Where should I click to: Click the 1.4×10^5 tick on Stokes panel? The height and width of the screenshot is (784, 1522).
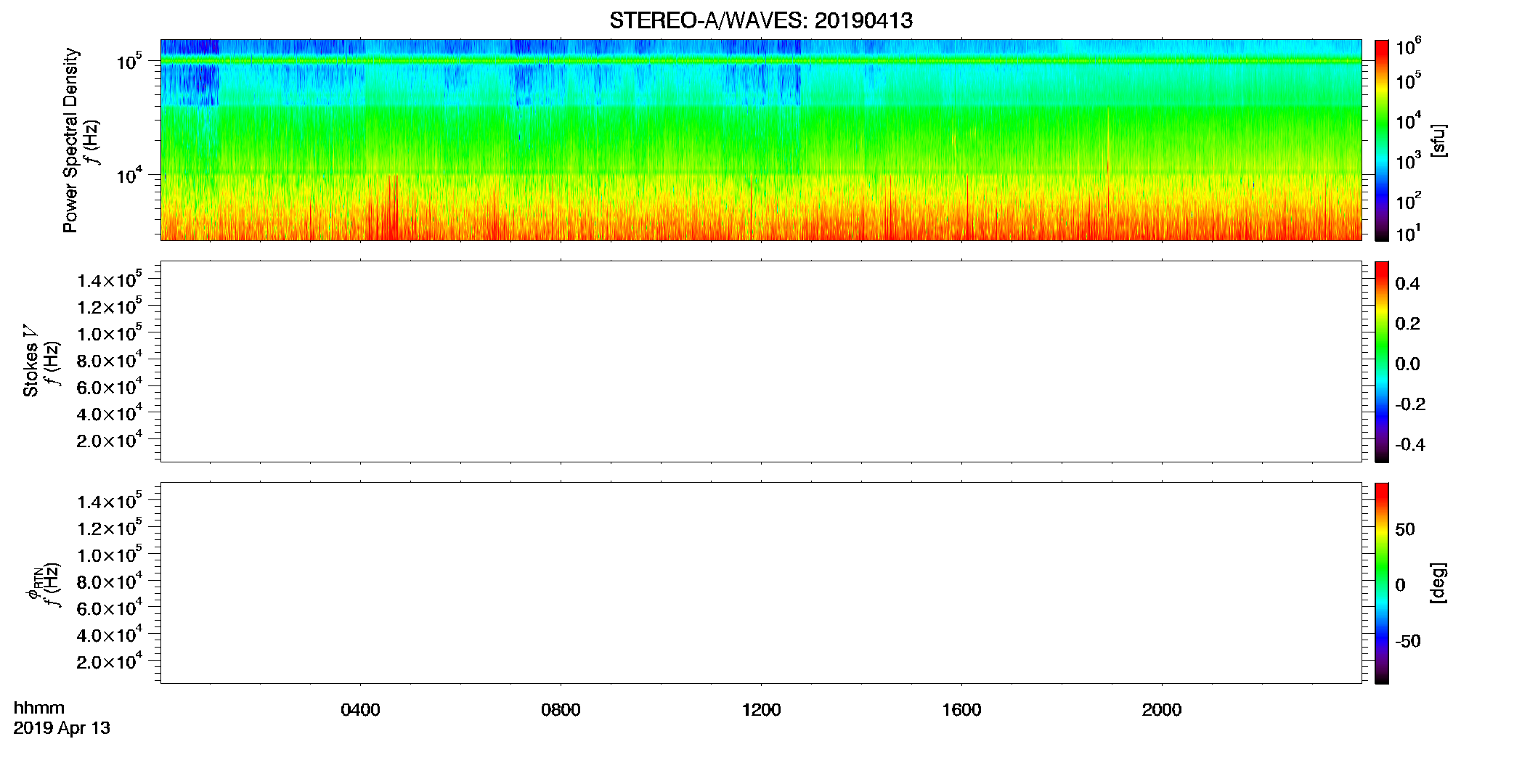[110, 279]
